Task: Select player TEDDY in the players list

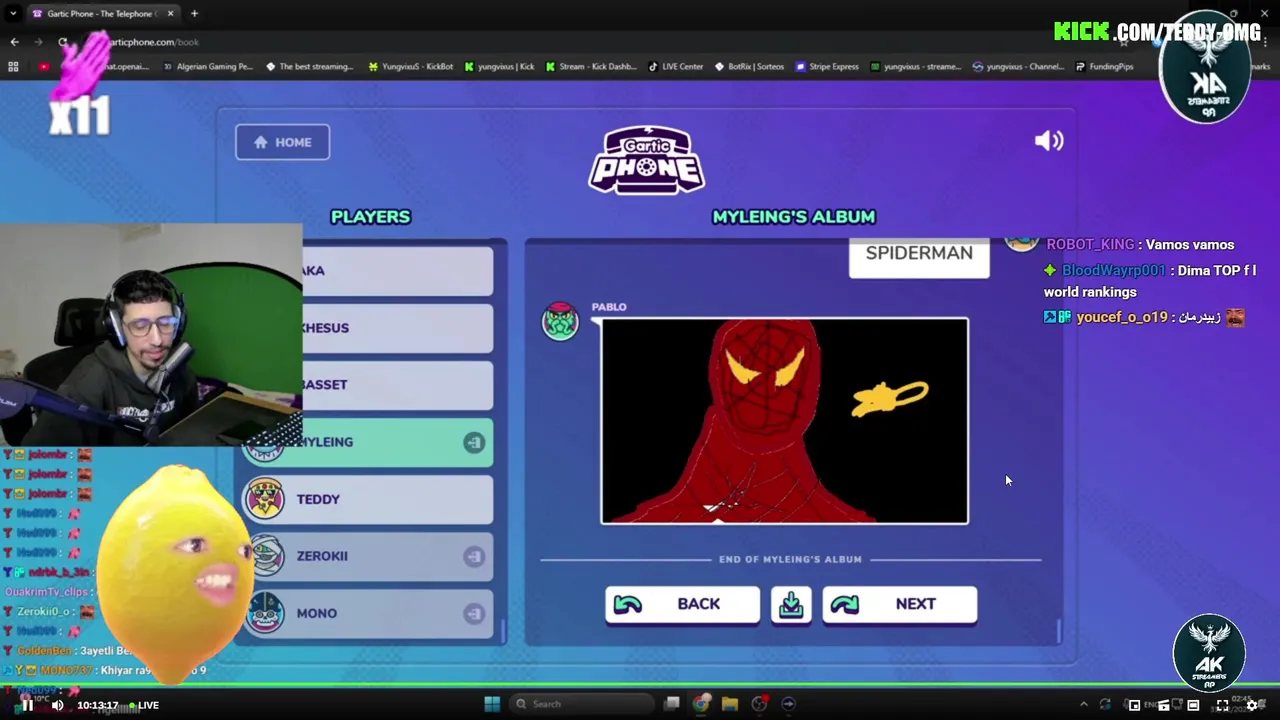Action: tap(368, 499)
